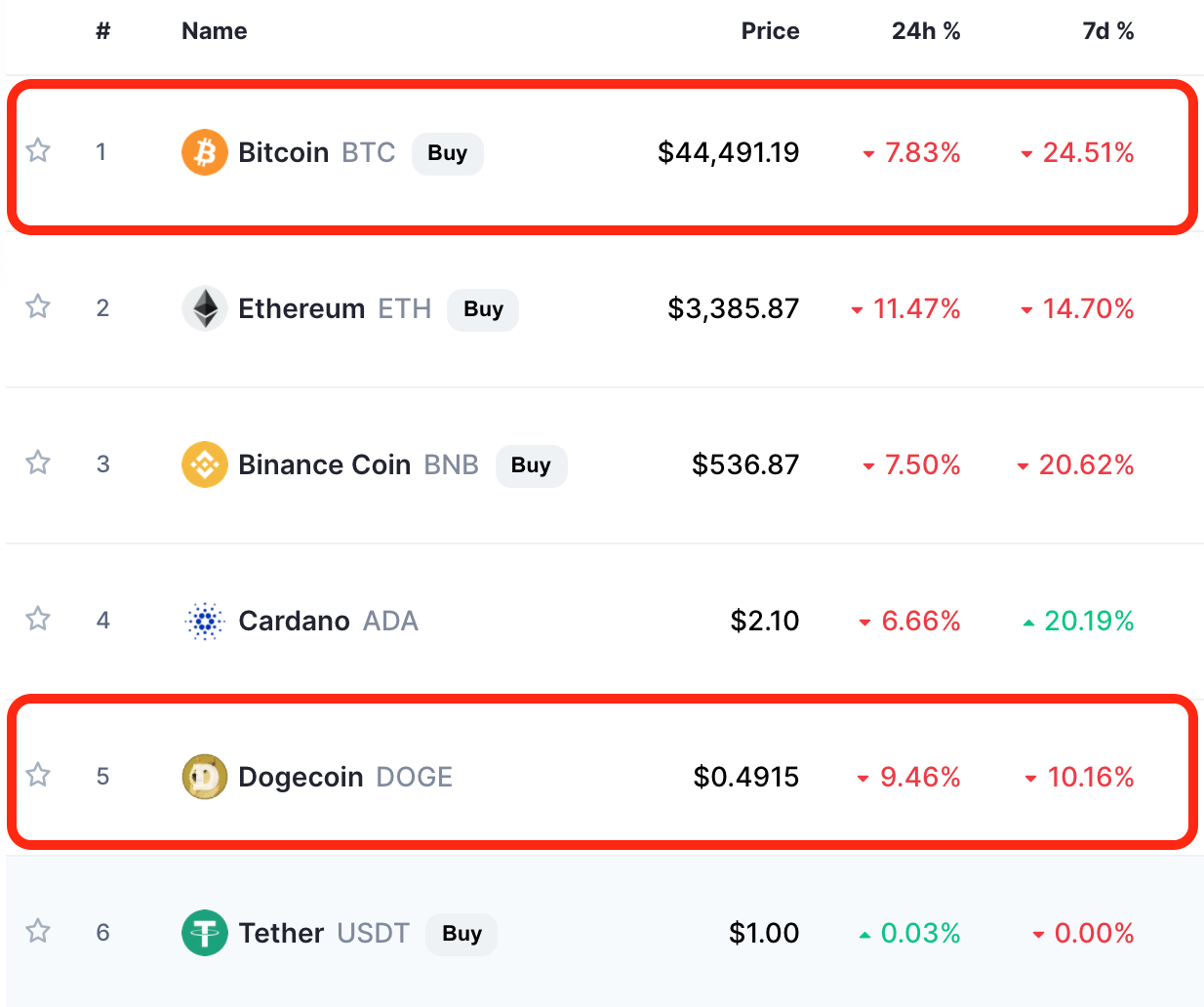Mark Tether as favorite with star
The image size is (1204, 1007).
[38, 931]
